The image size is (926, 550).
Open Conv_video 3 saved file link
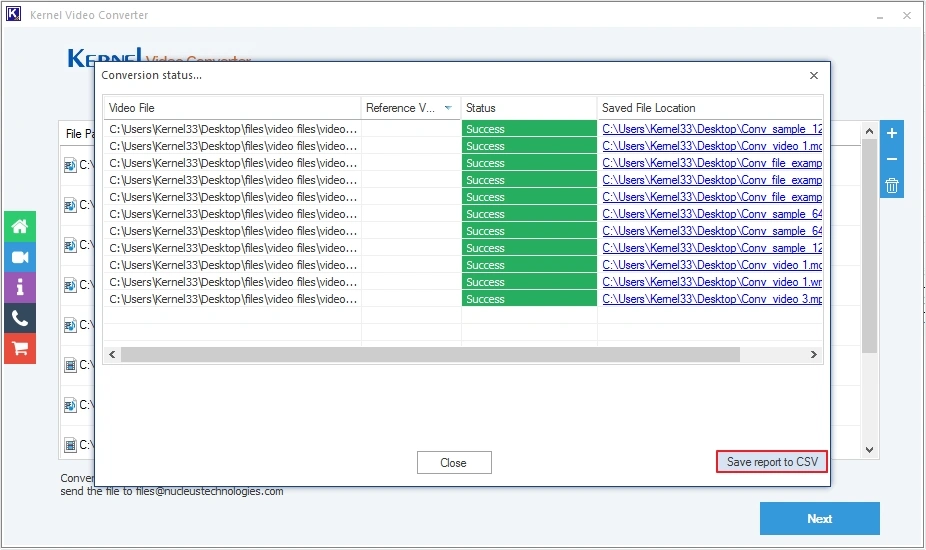coord(712,299)
